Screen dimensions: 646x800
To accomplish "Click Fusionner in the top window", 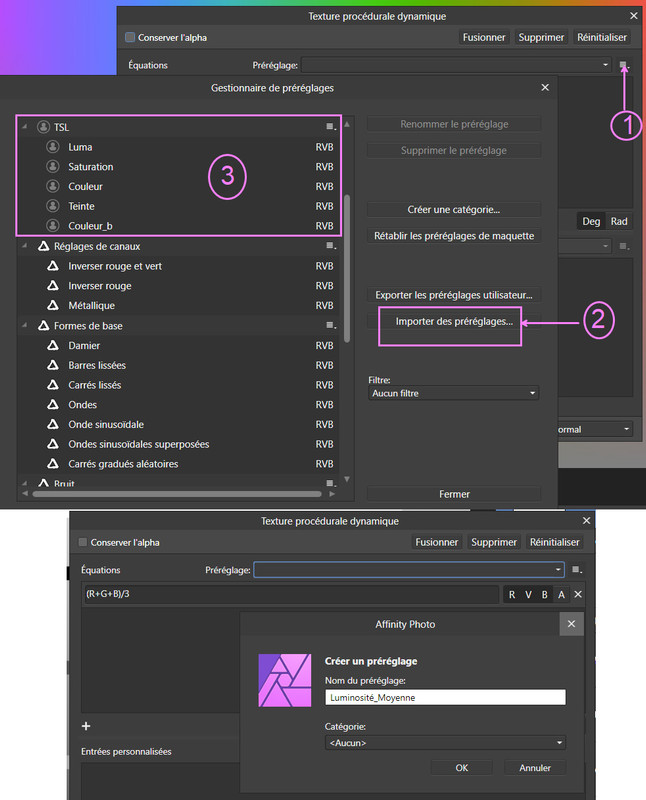I will [484, 37].
